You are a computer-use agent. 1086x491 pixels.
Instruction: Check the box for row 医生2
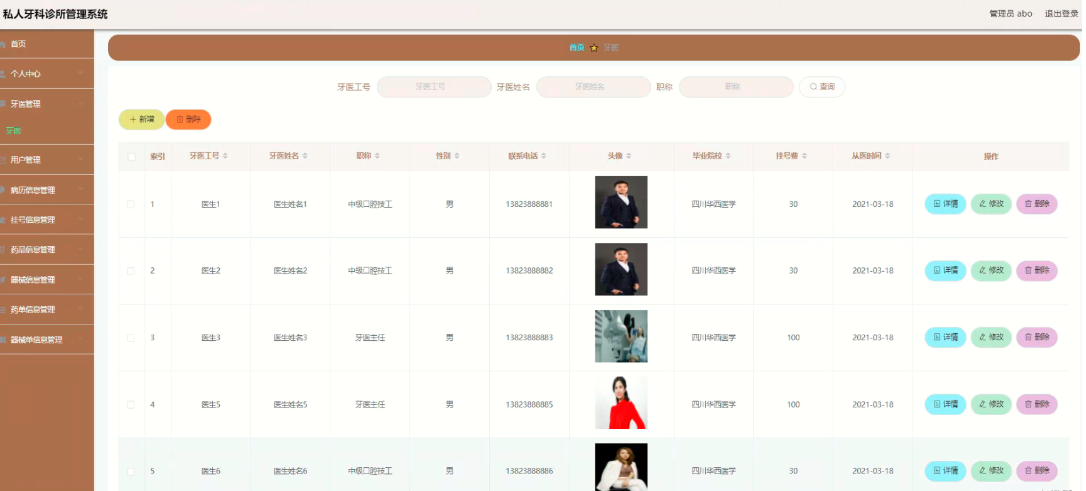pos(132,271)
